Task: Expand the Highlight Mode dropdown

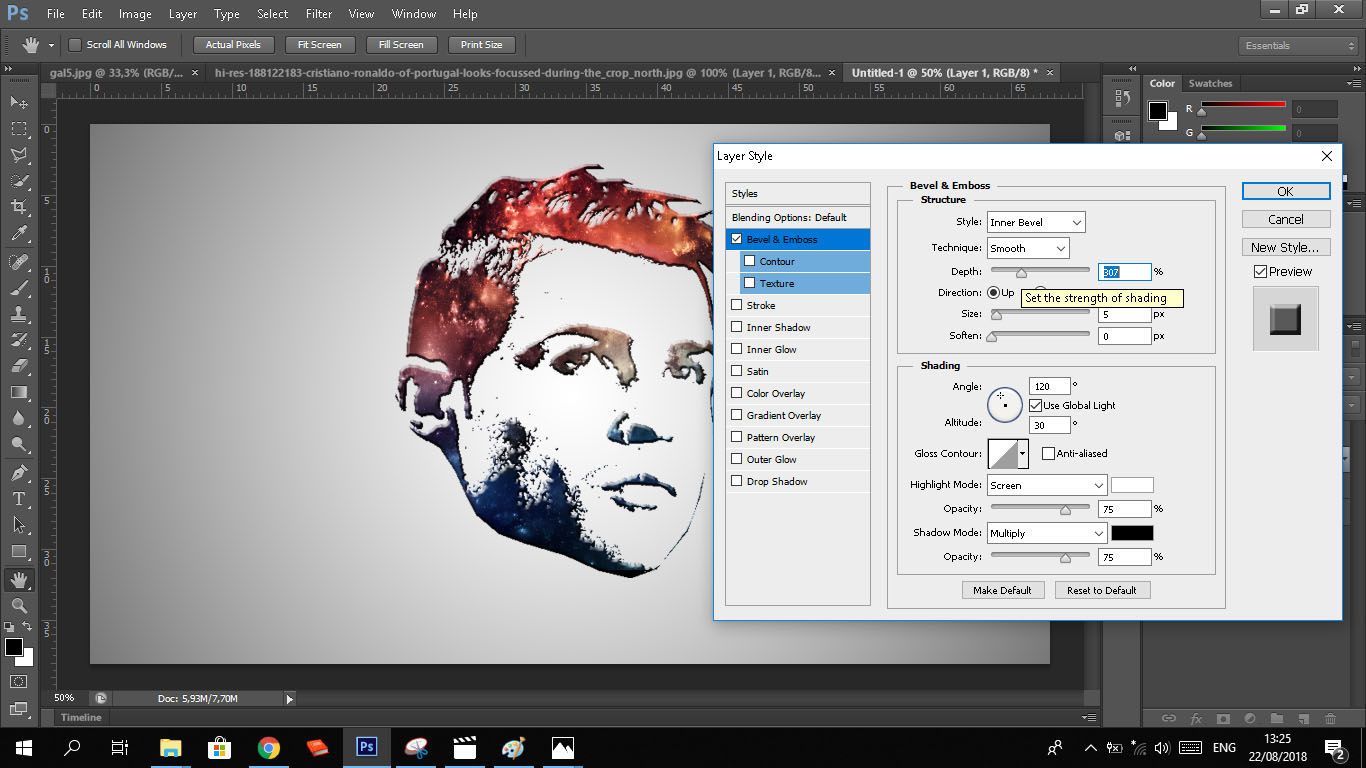Action: point(1046,485)
